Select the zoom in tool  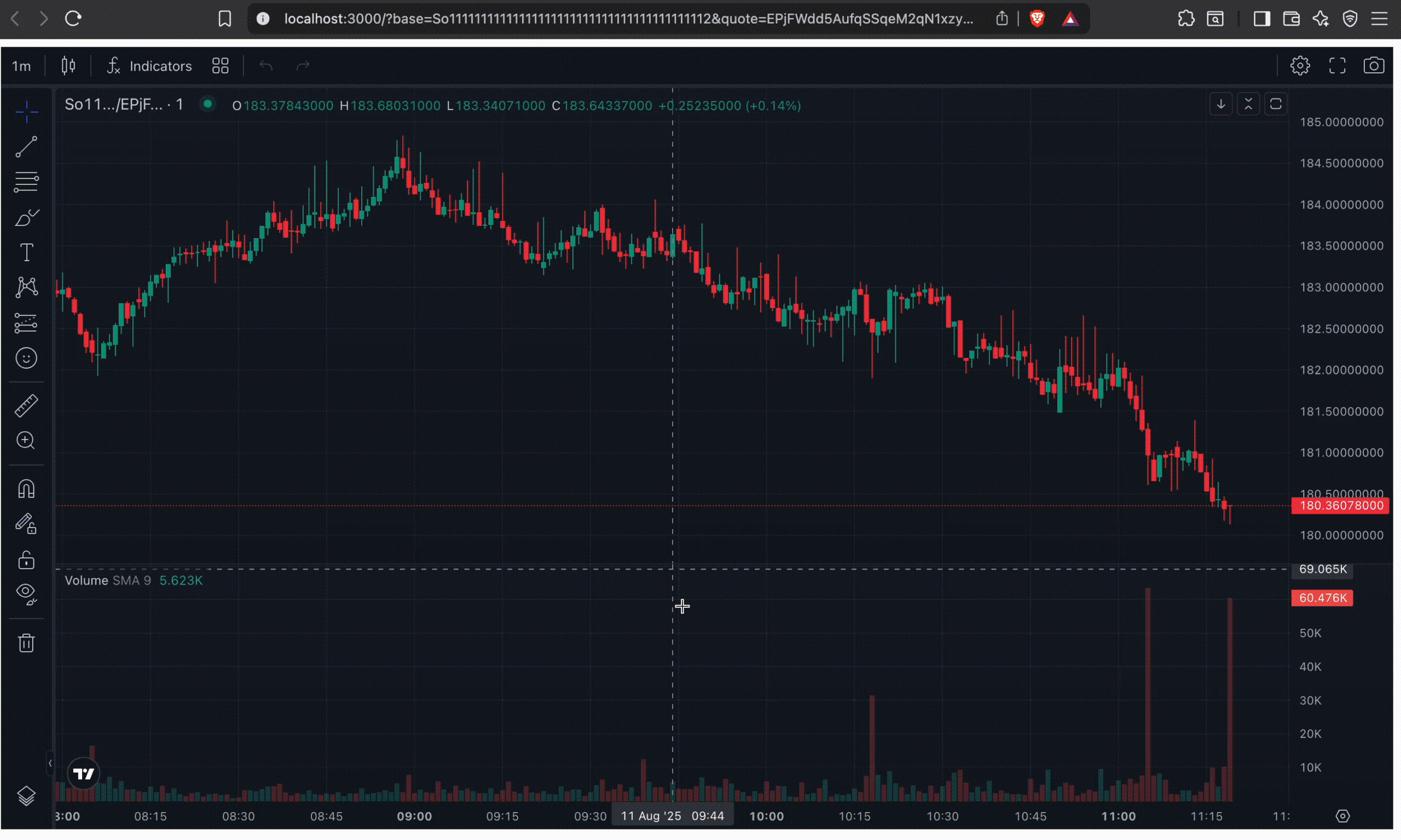[x=26, y=441]
